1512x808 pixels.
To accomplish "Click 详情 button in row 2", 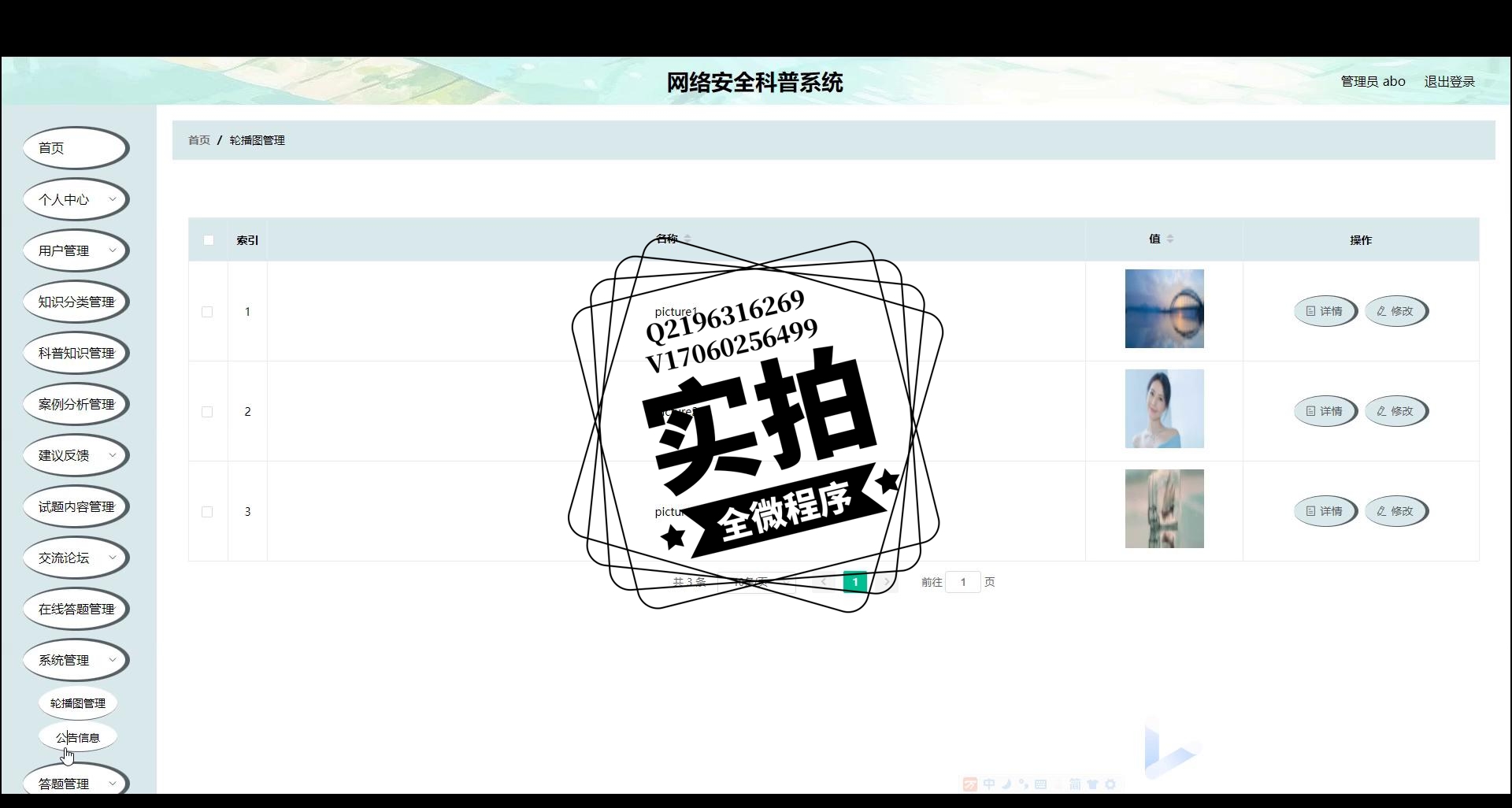I will click(x=1325, y=411).
